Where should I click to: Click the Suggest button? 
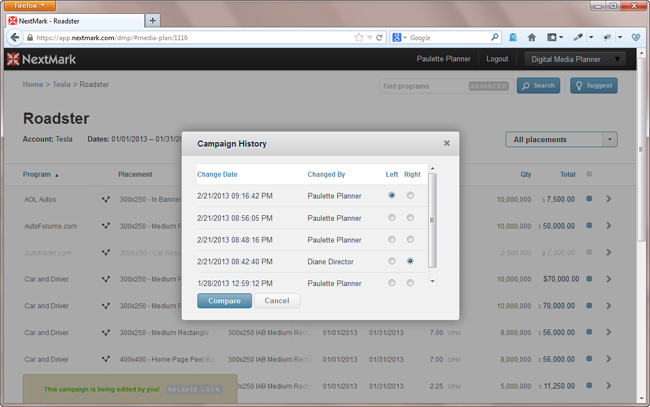594,86
